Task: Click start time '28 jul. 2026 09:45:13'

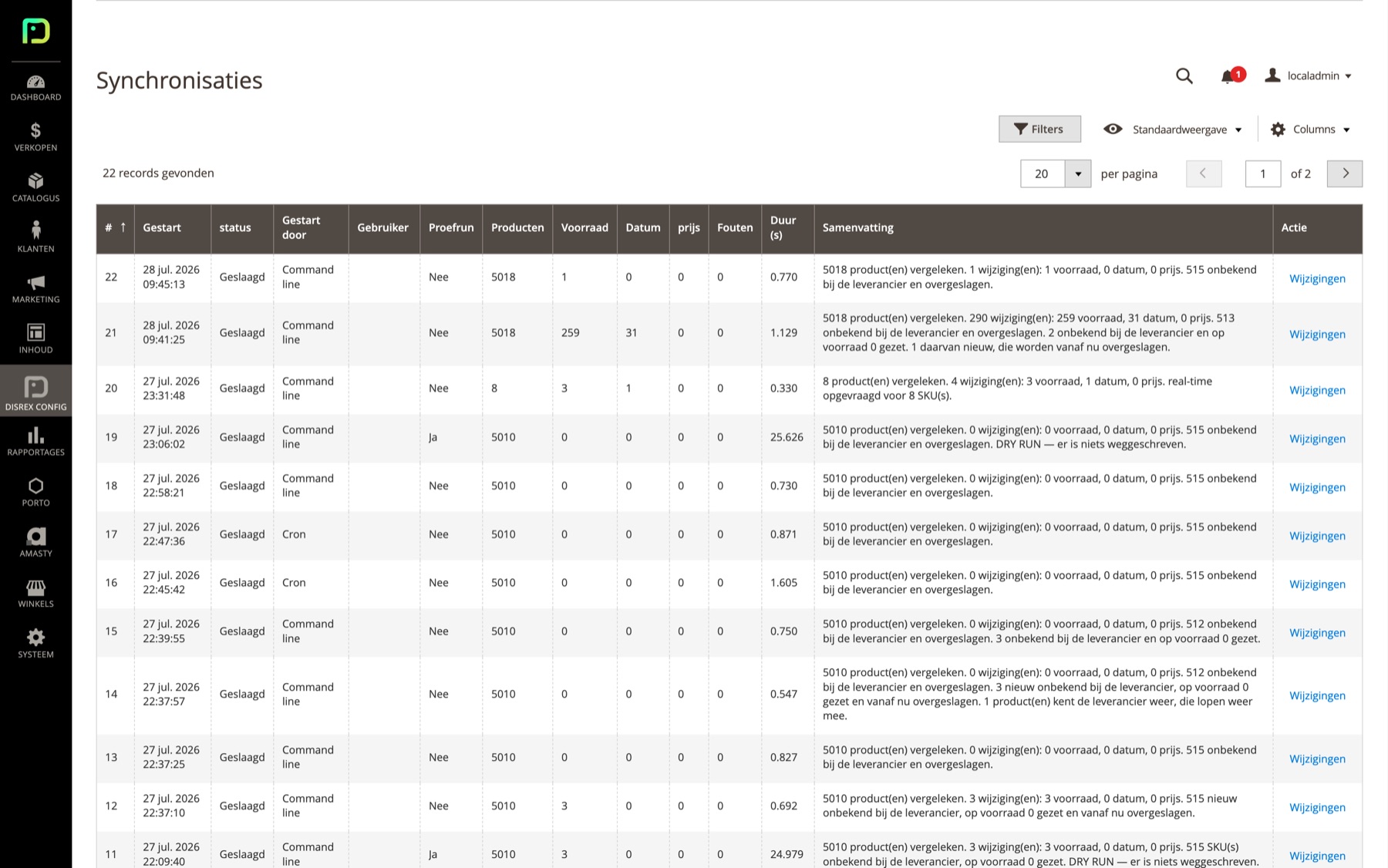Action: [171, 277]
